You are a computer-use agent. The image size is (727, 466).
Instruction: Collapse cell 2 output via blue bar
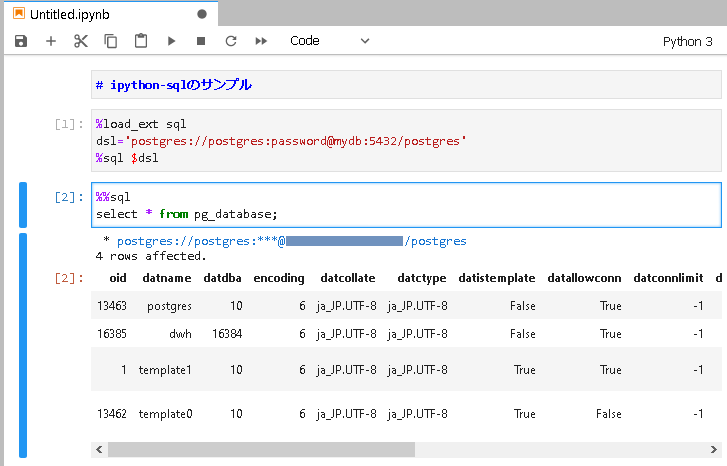[x=23, y=345]
